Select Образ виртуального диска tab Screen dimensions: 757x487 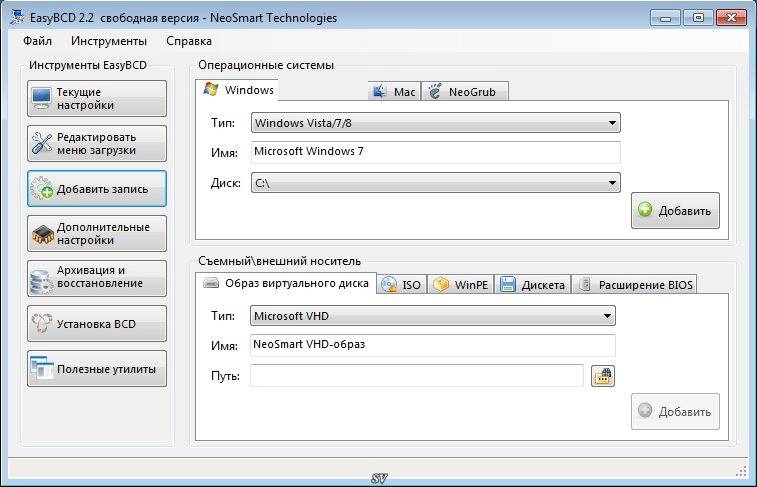tap(286, 283)
